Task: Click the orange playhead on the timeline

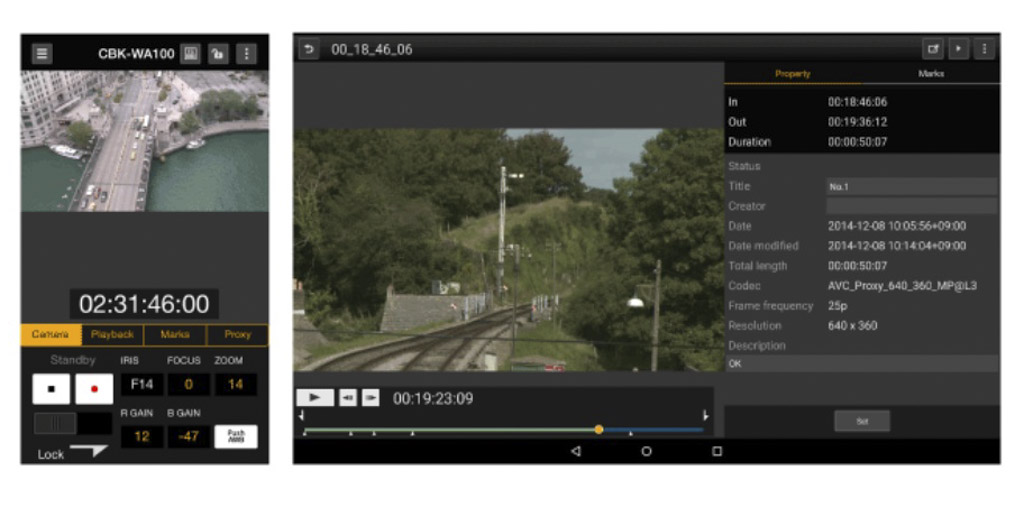Action: [x=598, y=429]
